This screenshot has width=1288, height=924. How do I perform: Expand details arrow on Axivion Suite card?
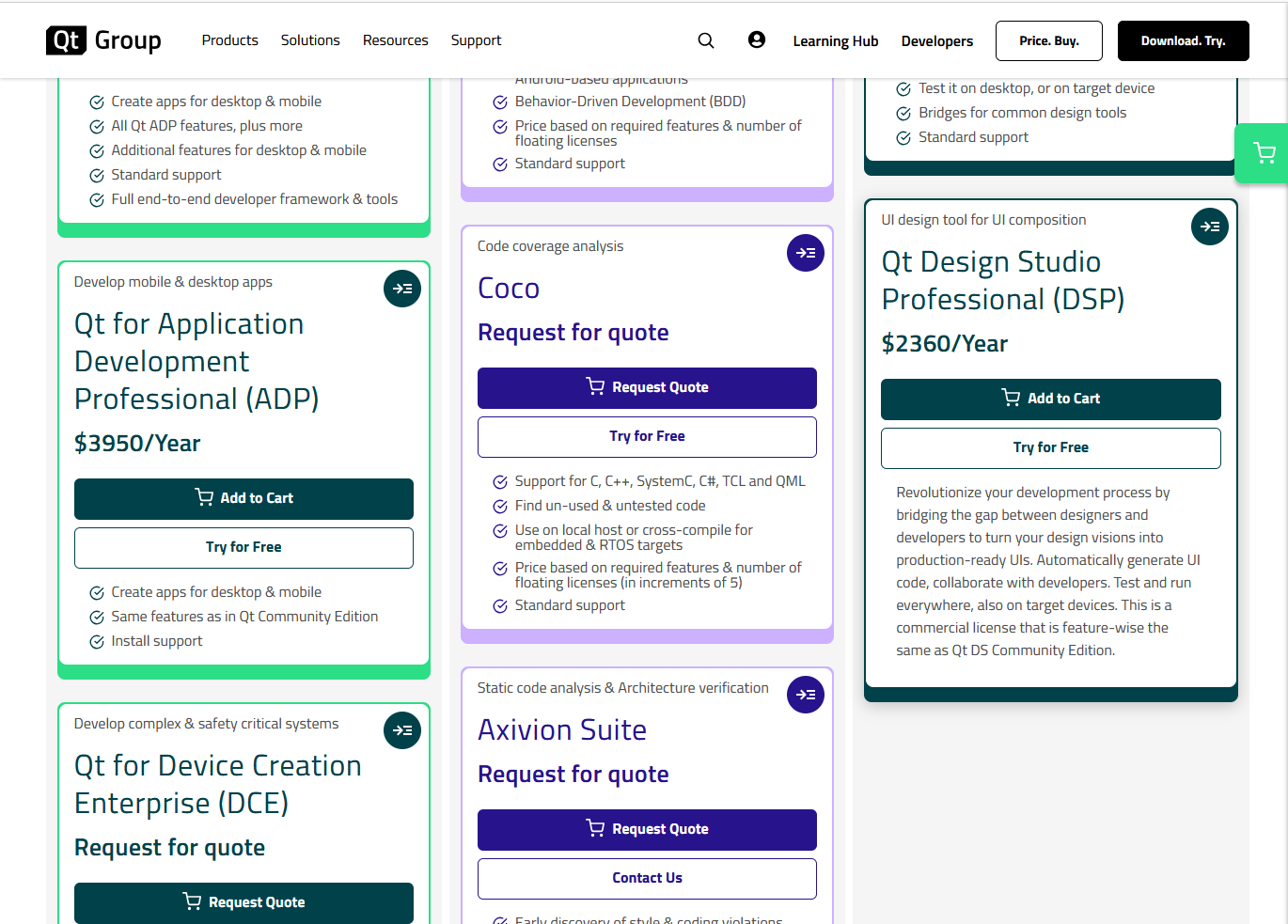point(806,695)
